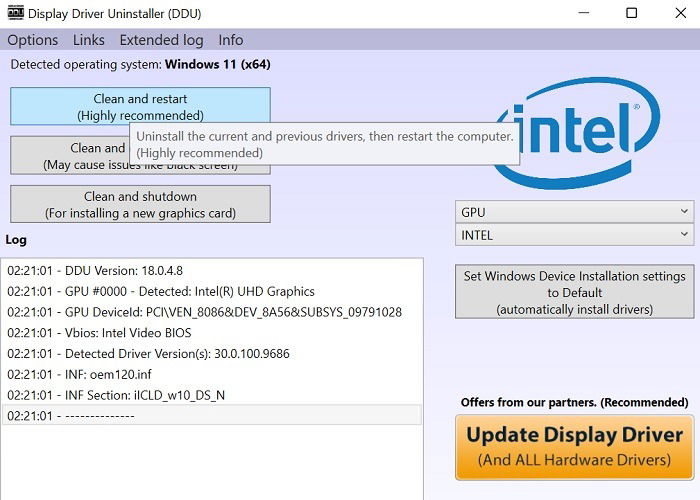Select the GPU DeviceId log line
This screenshot has width=700, height=500.
(x=212, y=312)
